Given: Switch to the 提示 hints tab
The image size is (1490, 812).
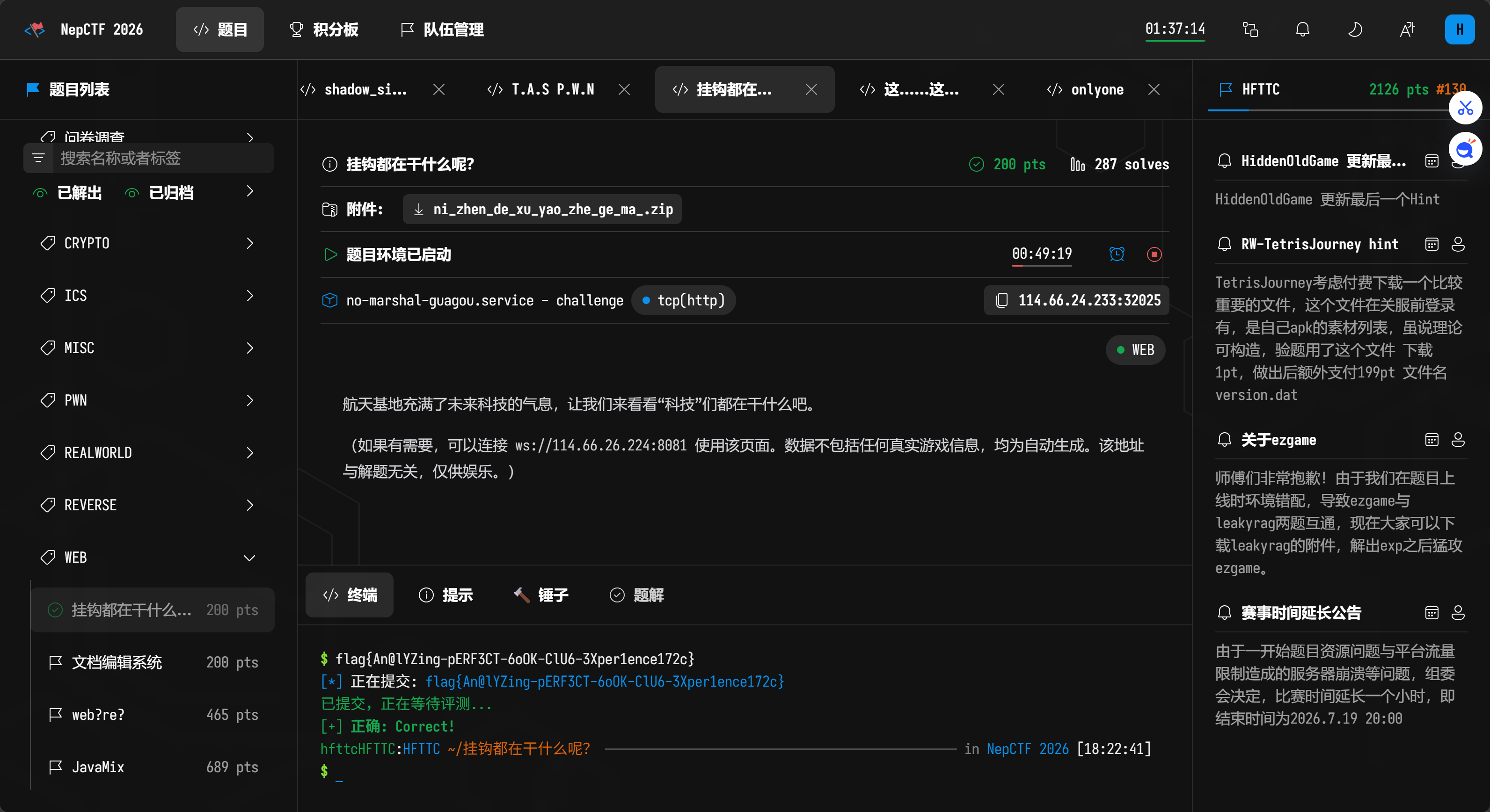Looking at the screenshot, I should (x=446, y=595).
